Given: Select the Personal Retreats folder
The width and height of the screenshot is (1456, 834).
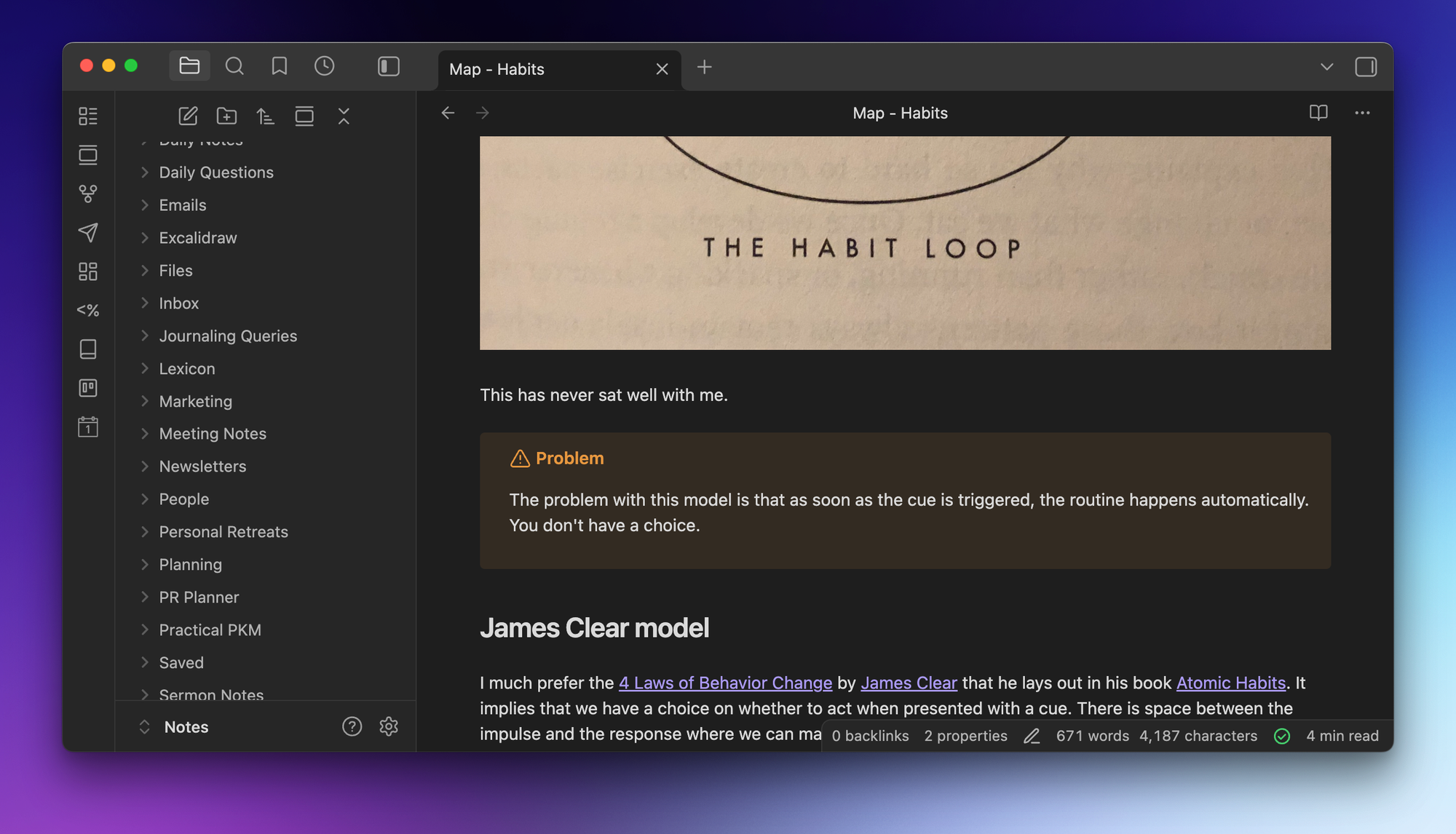Looking at the screenshot, I should tap(223, 532).
